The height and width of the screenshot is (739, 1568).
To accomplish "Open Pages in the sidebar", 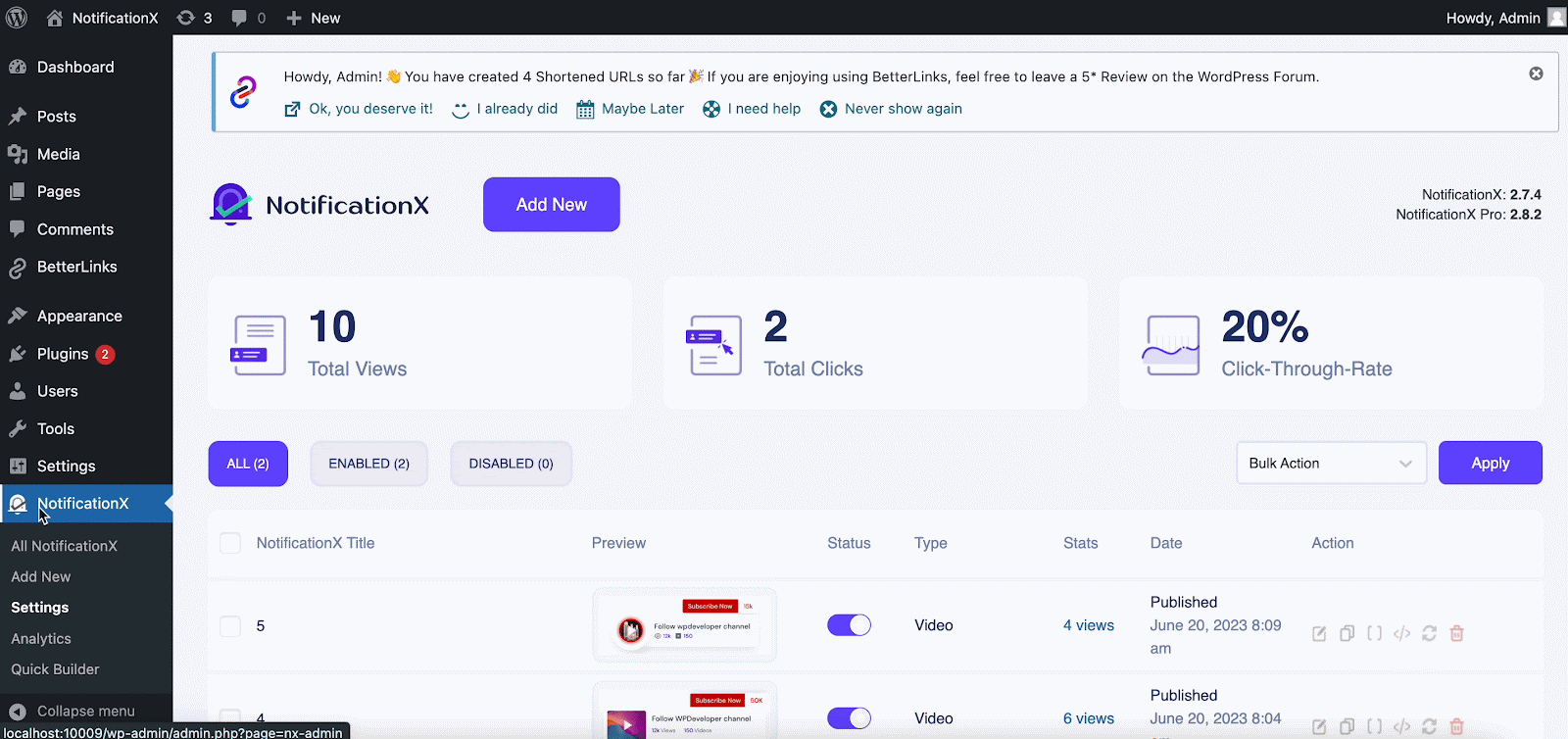I will (86, 191).
